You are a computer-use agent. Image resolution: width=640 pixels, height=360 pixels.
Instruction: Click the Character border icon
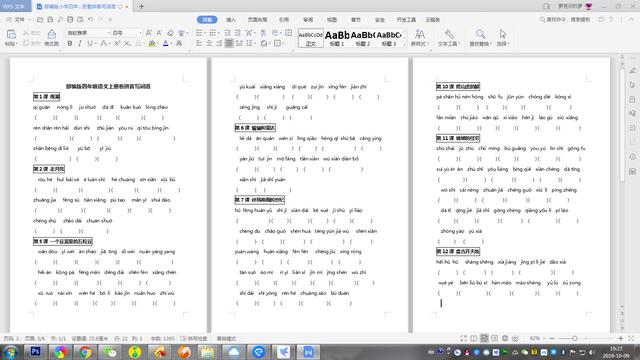(x=179, y=43)
